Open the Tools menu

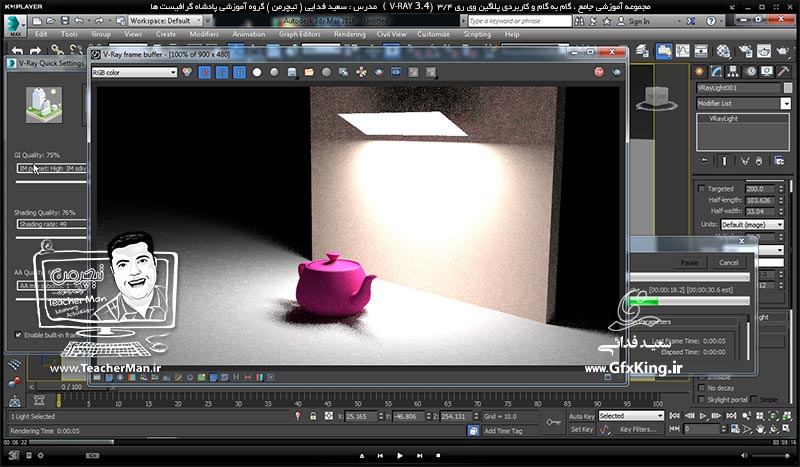pyautogui.click(x=69, y=34)
